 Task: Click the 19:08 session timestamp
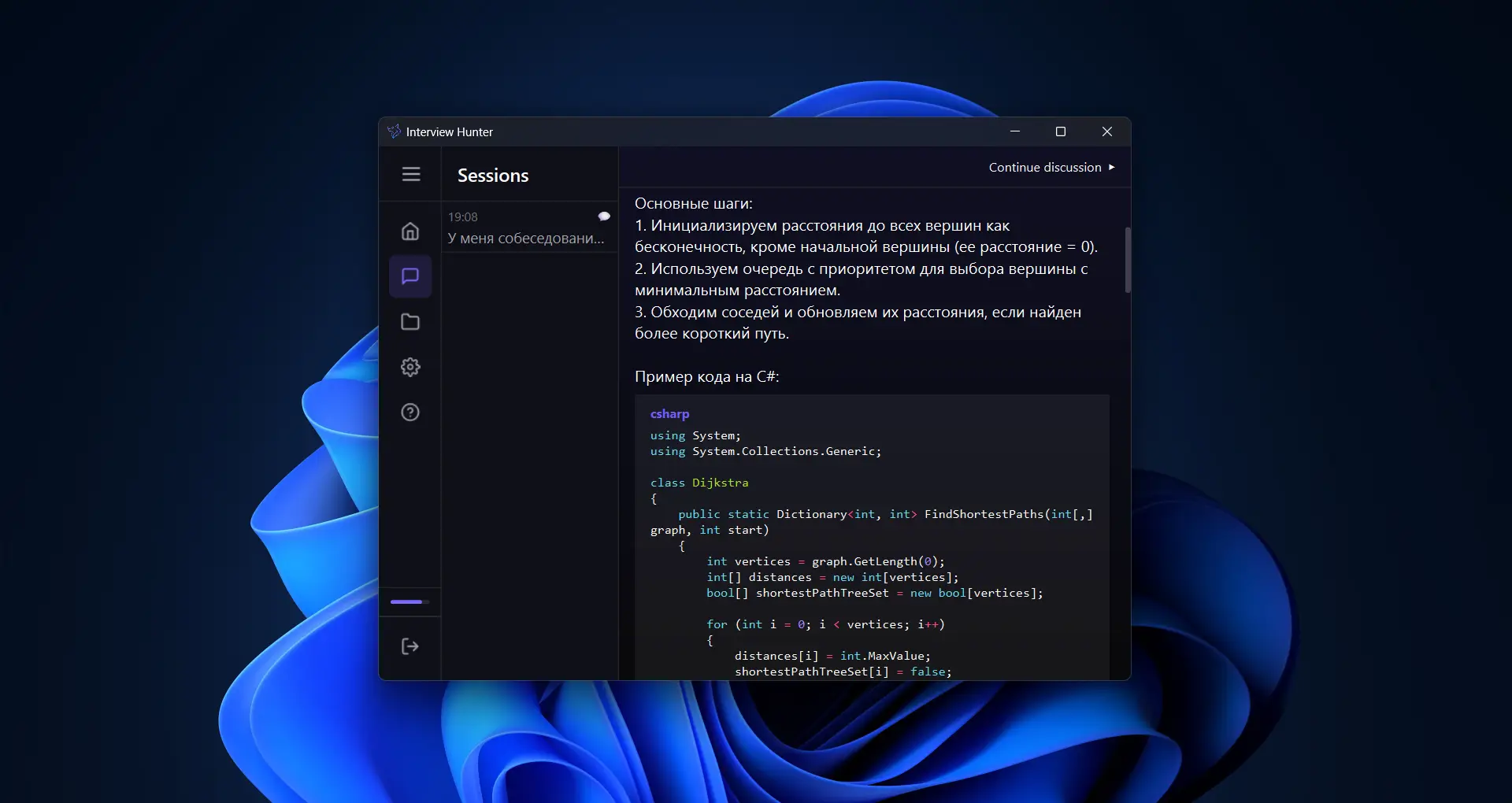click(463, 217)
